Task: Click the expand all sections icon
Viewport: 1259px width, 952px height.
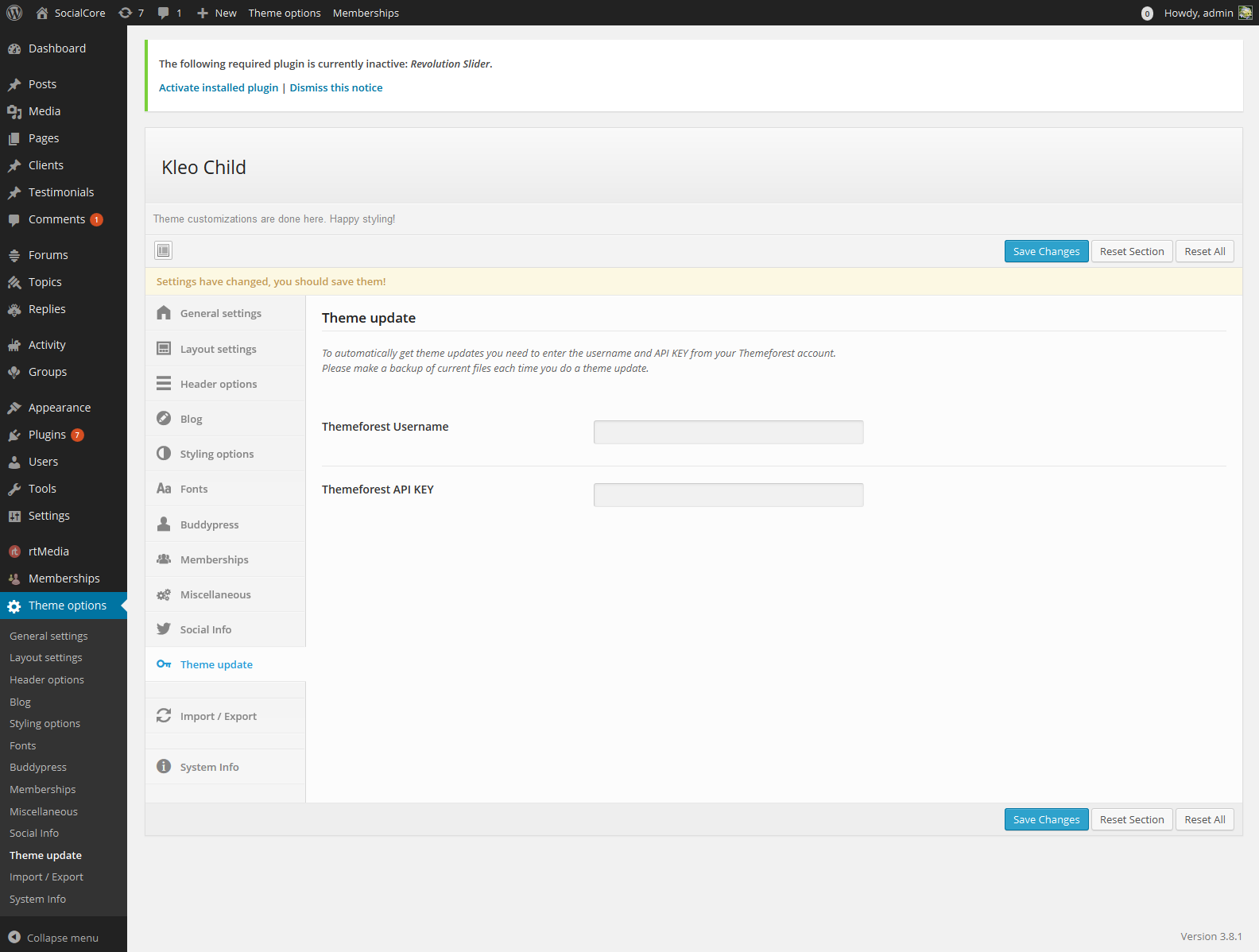Action: 163,251
